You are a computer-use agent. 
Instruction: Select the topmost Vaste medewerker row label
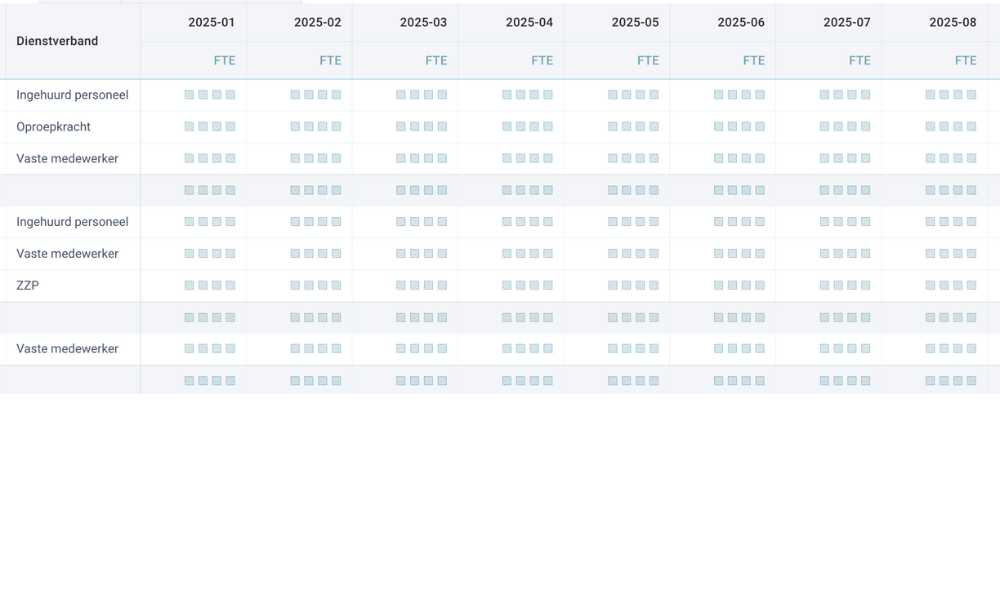(x=66, y=158)
